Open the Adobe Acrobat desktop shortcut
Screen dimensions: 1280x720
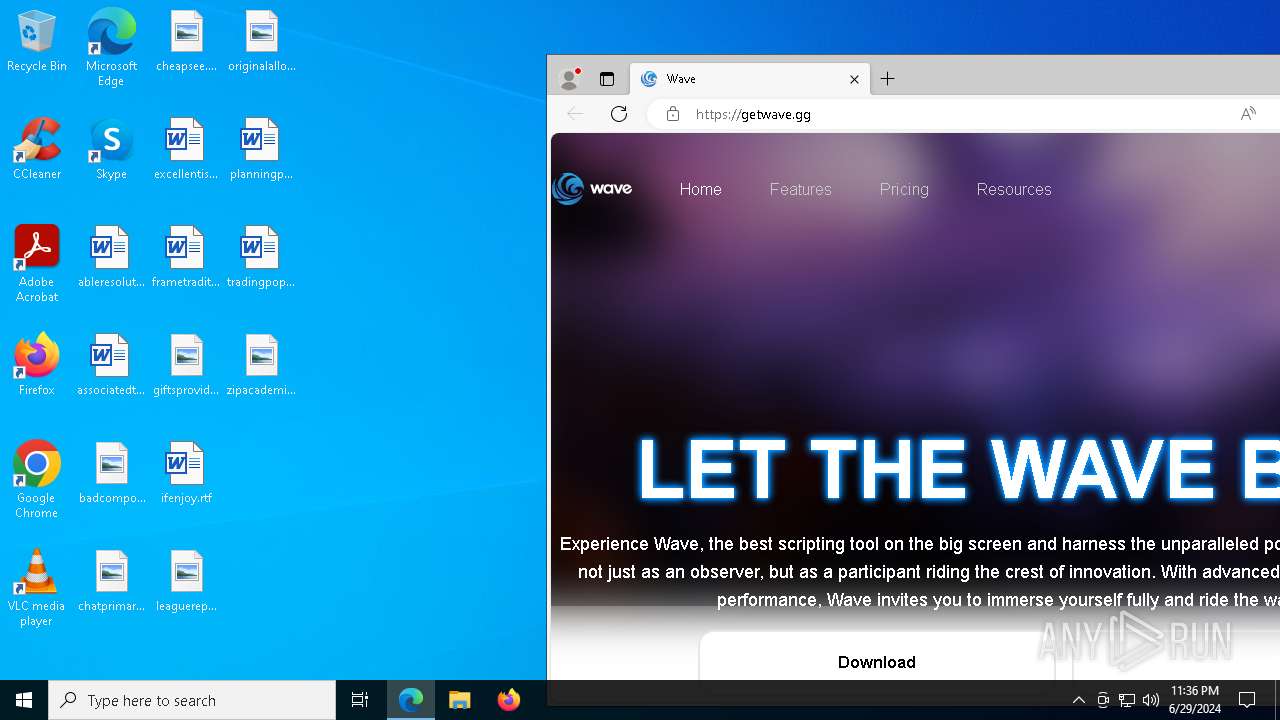coord(37,264)
